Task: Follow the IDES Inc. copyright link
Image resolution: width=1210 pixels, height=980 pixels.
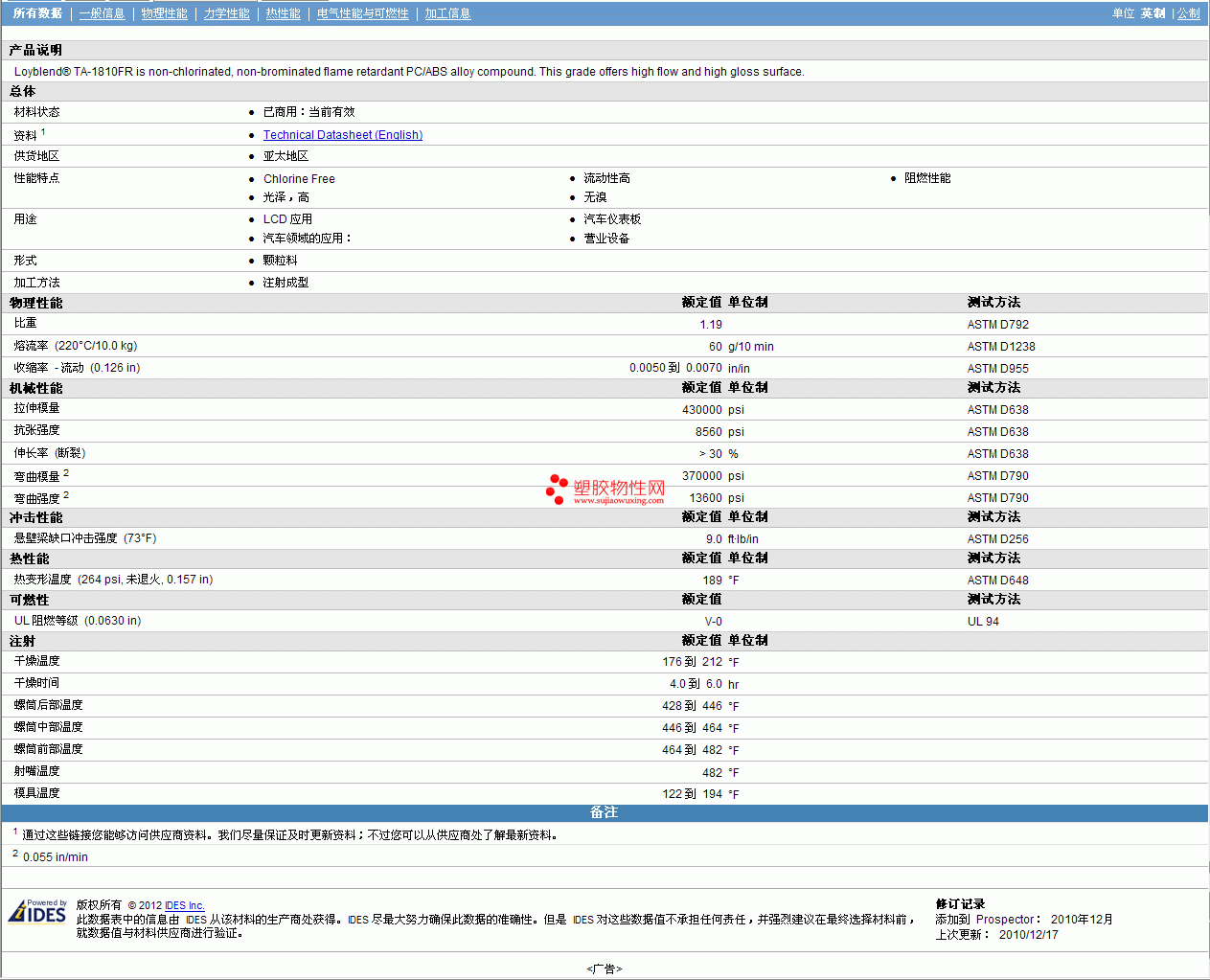Action: pyautogui.click(x=185, y=905)
